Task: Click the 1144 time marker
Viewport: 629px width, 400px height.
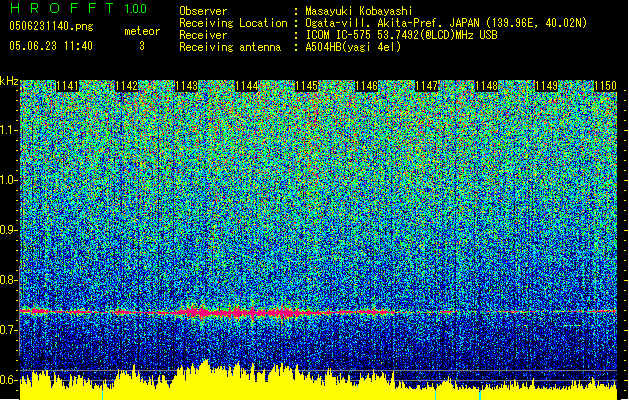Action: coord(247,86)
